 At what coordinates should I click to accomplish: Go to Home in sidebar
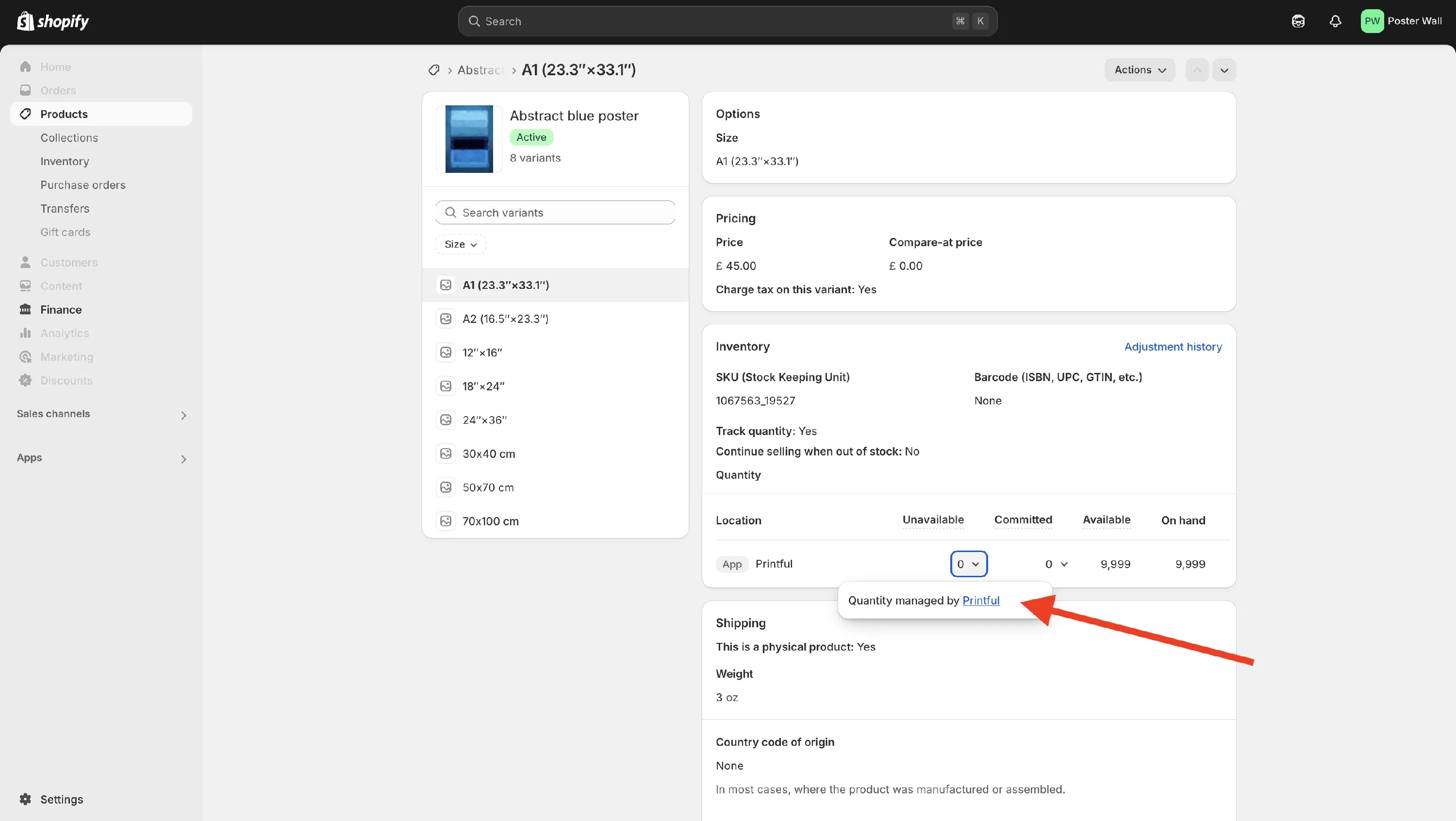click(x=55, y=67)
